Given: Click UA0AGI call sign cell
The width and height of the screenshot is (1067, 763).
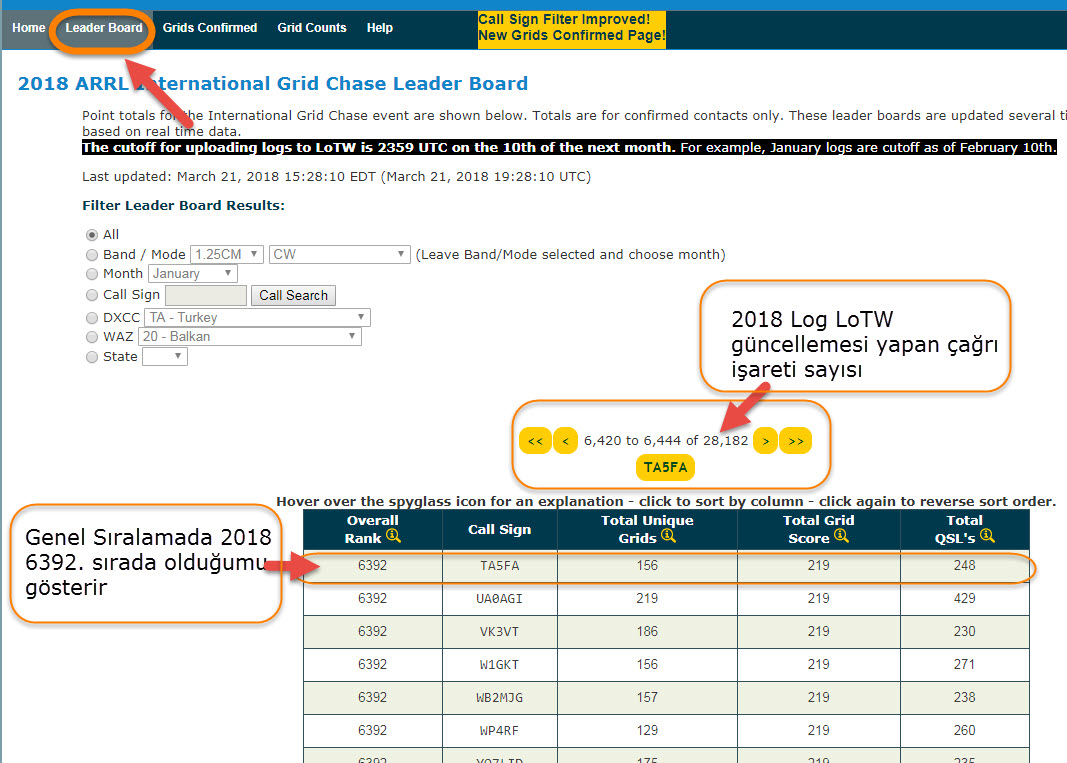Looking at the screenshot, I should pos(499,599).
